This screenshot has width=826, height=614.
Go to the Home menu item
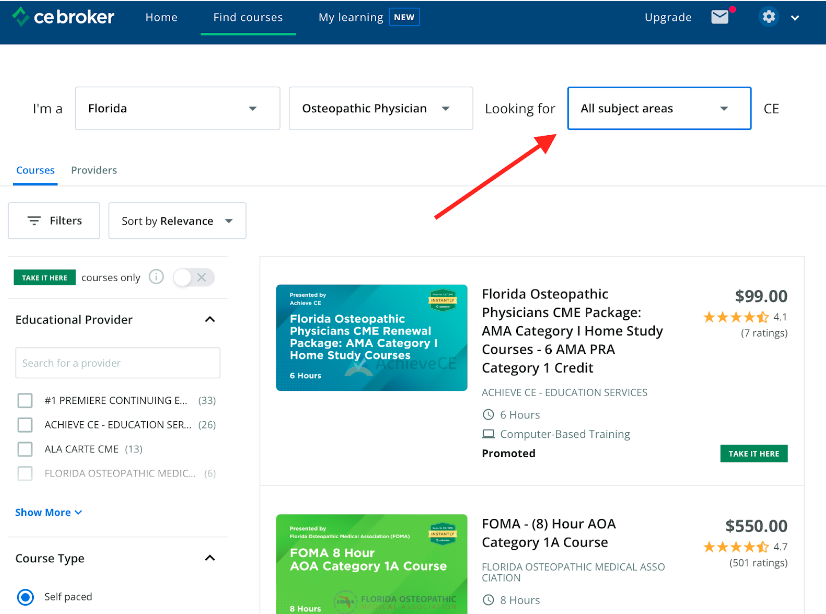point(161,17)
